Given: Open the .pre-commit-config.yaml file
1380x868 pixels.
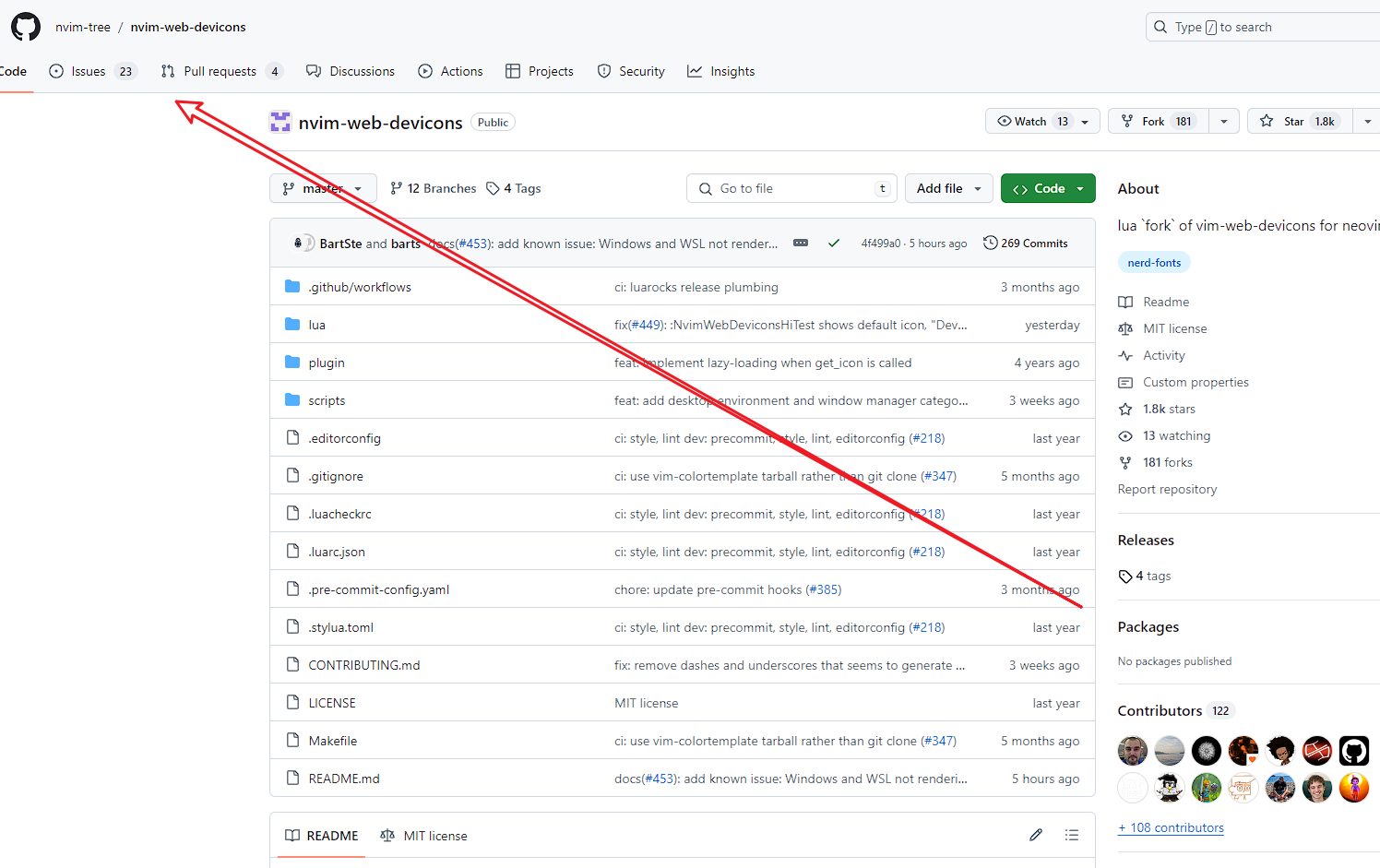Looking at the screenshot, I should tap(379, 589).
